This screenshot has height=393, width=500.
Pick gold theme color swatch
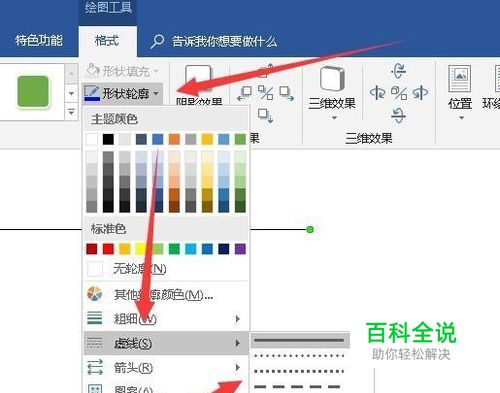coord(207,139)
